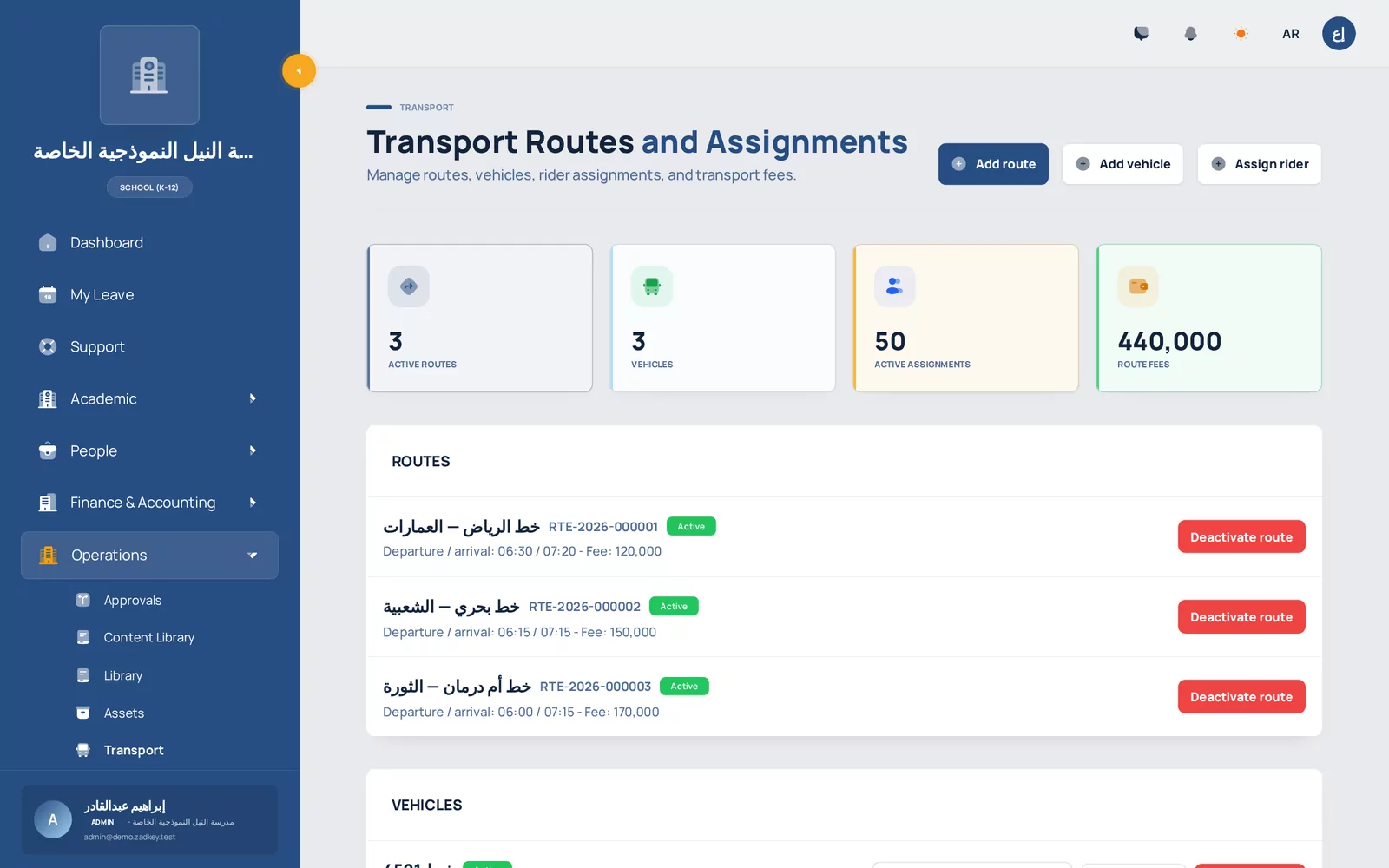1389x868 pixels.
Task: Open Content Library under Operations
Action: [149, 637]
